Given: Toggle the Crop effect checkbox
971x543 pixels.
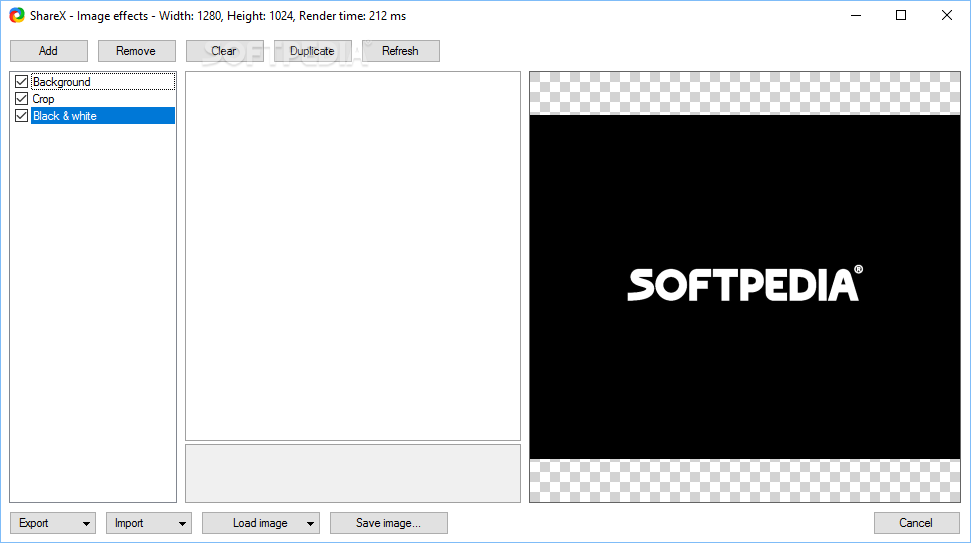Looking at the screenshot, I should [22, 98].
